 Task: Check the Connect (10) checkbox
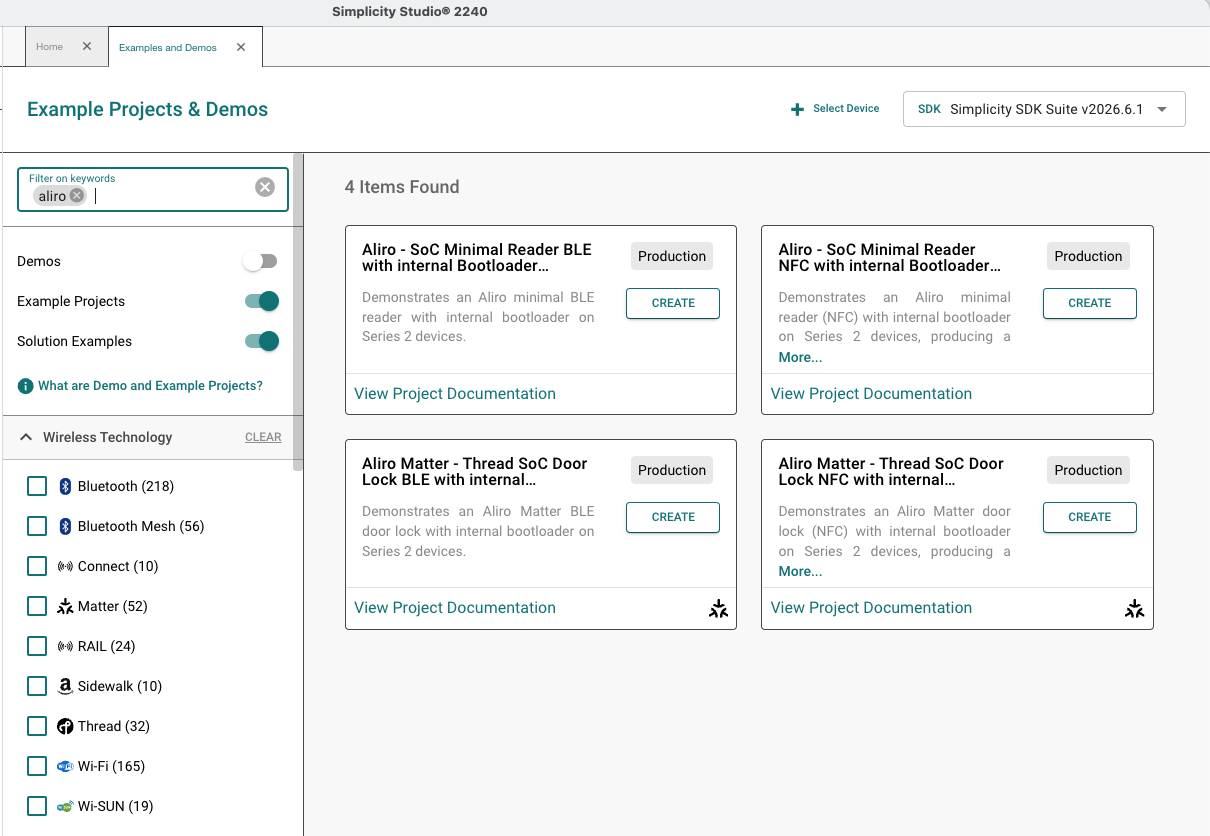pyautogui.click(x=37, y=566)
